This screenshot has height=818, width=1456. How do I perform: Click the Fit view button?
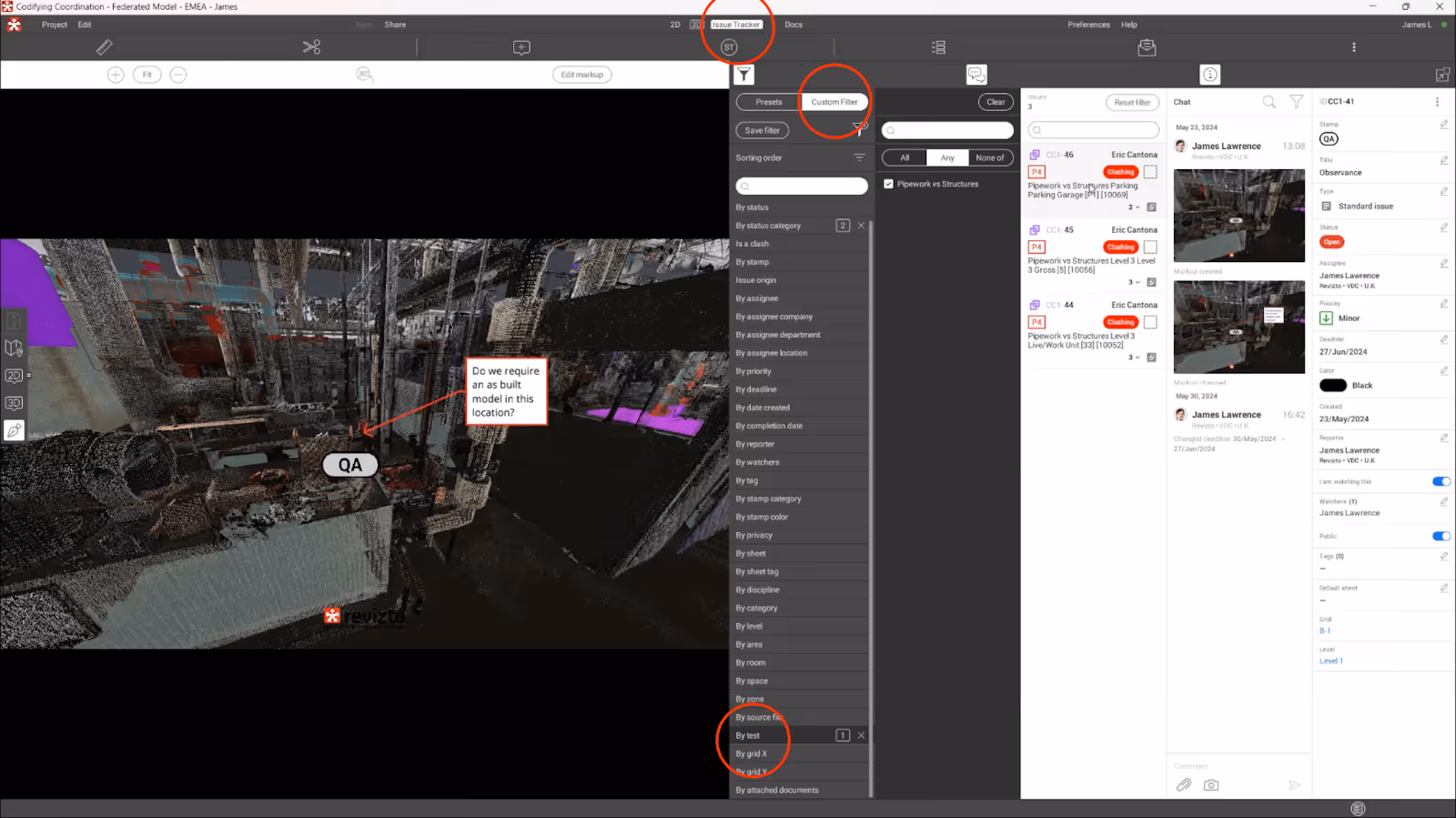[147, 75]
